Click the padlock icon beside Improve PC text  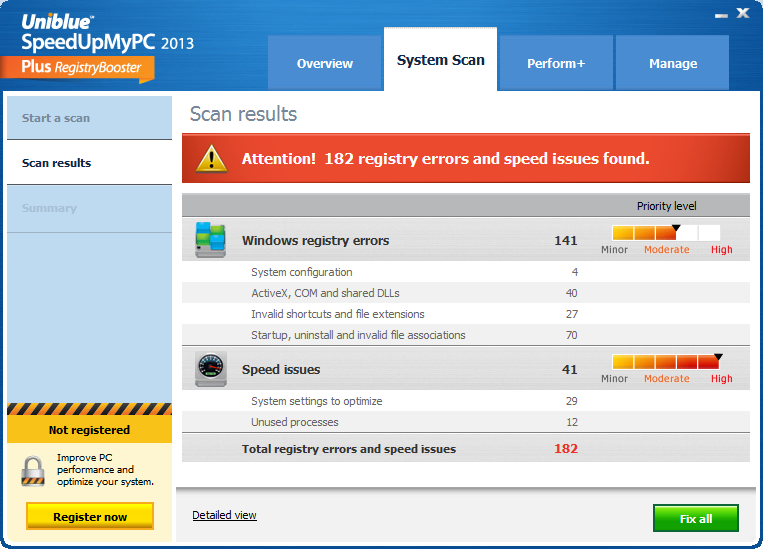click(33, 471)
